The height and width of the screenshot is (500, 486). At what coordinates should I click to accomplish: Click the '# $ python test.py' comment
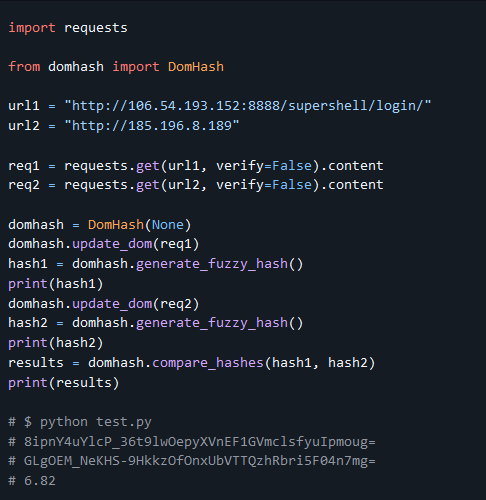point(80,422)
